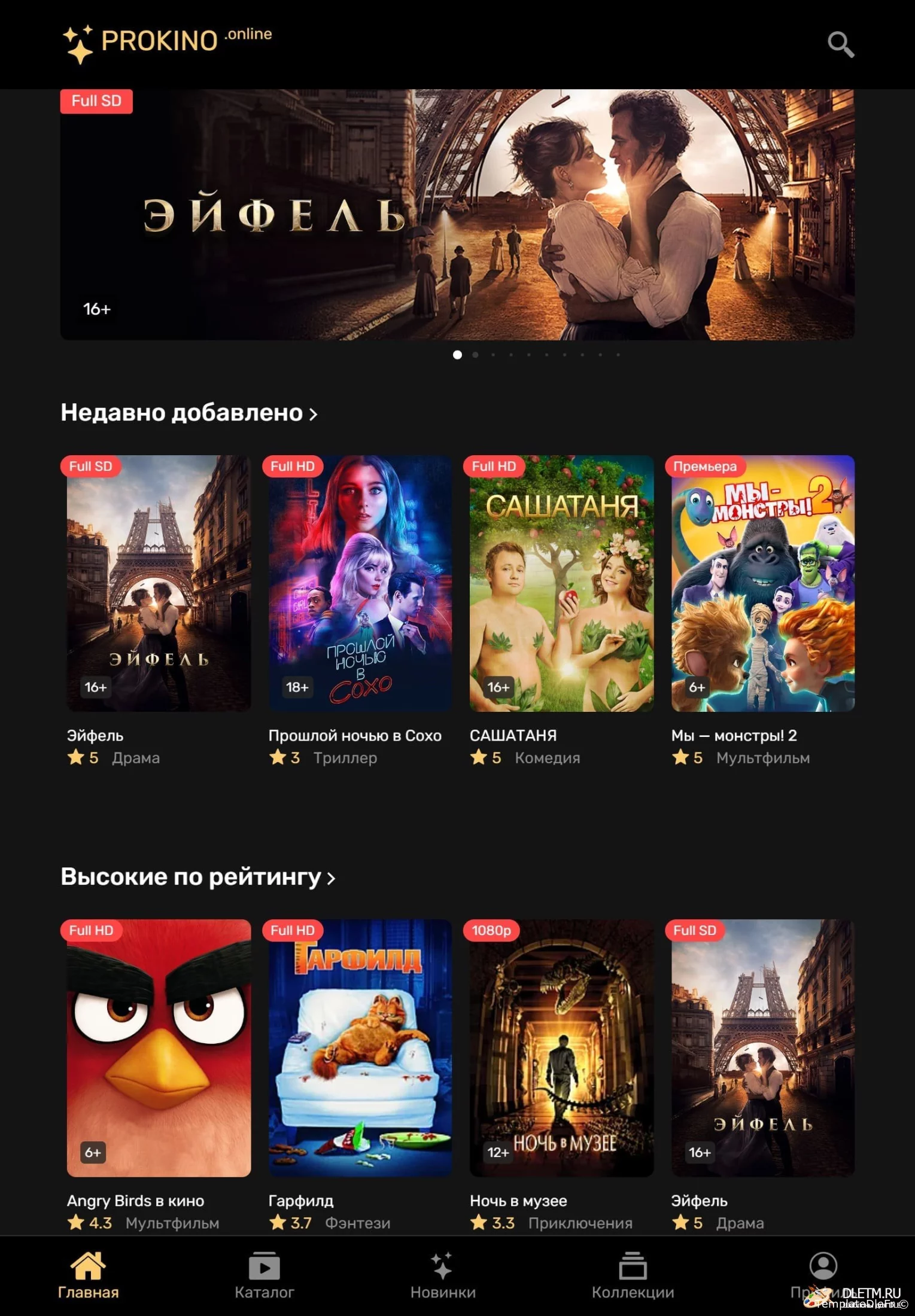
Task: Select the Мы — монстры! 2 poster
Action: [x=762, y=583]
